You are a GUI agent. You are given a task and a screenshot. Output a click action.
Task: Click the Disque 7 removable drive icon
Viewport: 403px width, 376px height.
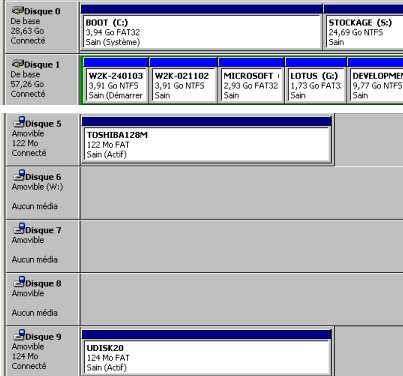coord(19,229)
